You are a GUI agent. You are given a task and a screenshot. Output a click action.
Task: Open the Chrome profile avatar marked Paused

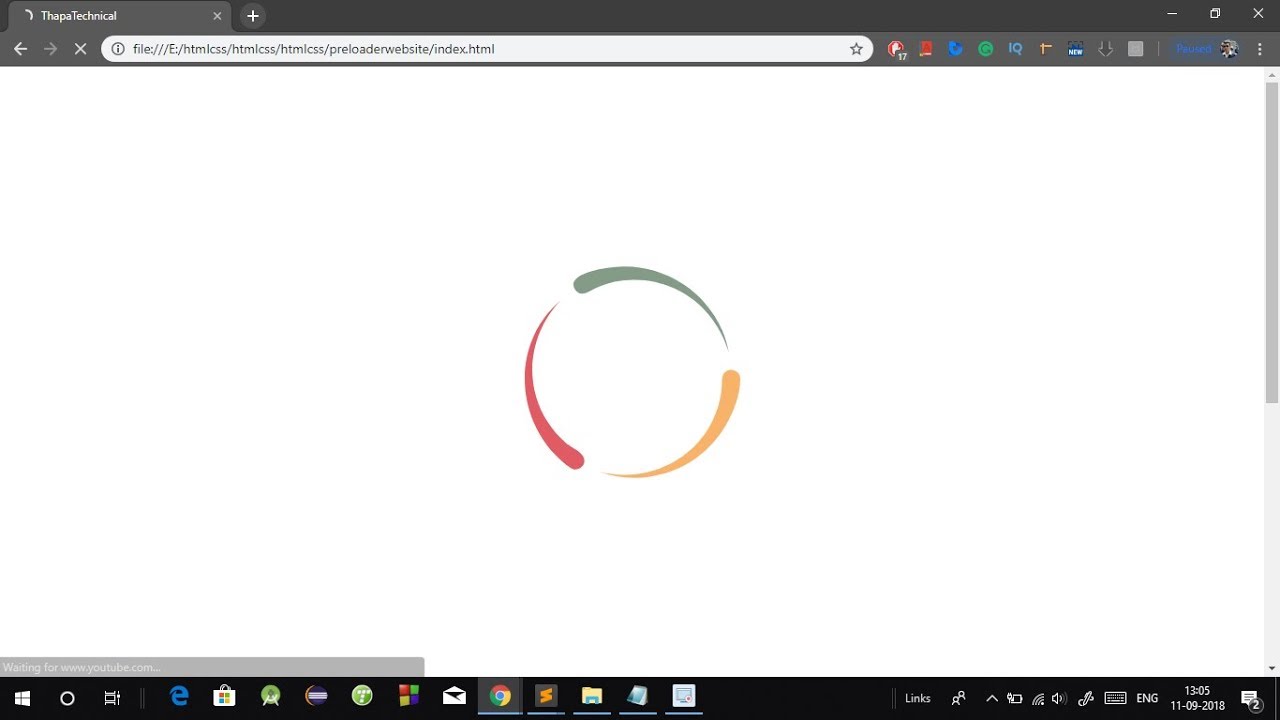point(1206,48)
